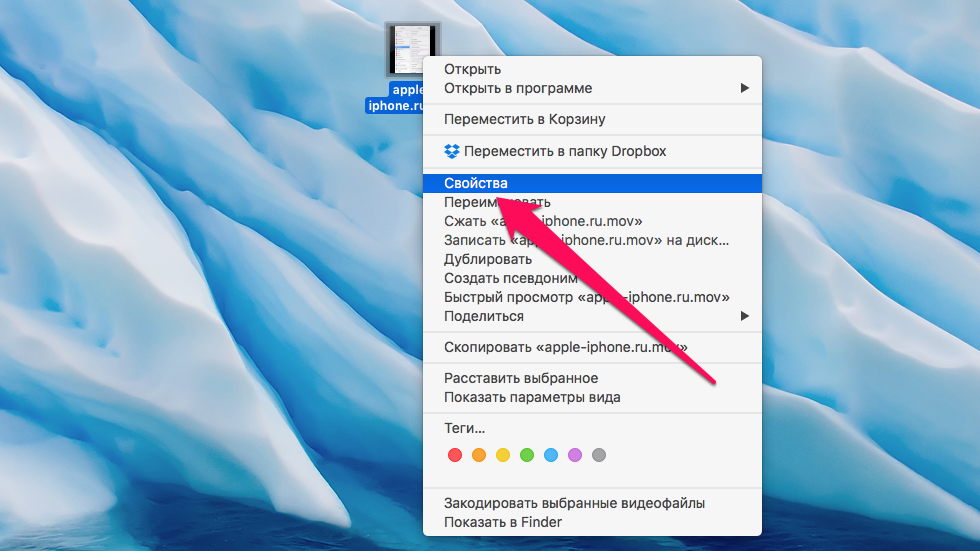
Task: Click the Dropbox icon in the menu
Action: (451, 151)
